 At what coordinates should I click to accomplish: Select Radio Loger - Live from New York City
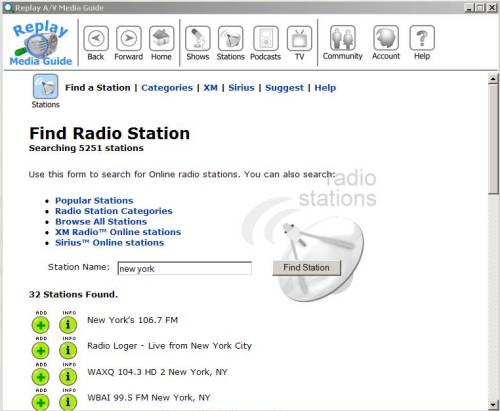[x=169, y=346]
